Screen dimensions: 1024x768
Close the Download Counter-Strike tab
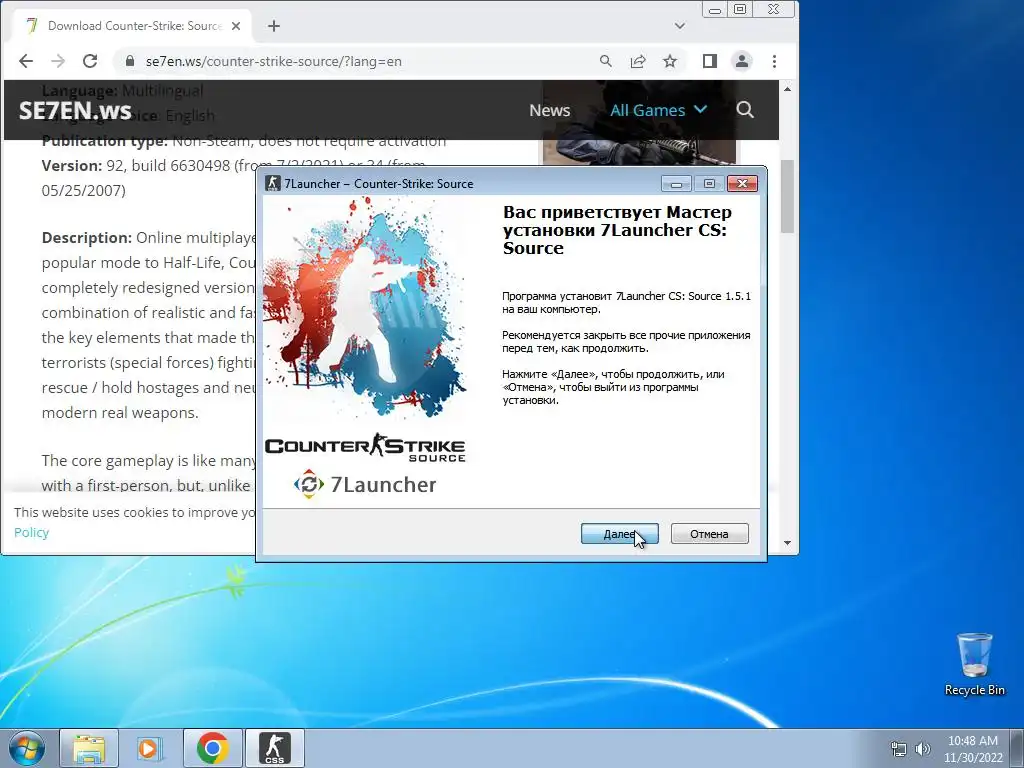pos(236,26)
